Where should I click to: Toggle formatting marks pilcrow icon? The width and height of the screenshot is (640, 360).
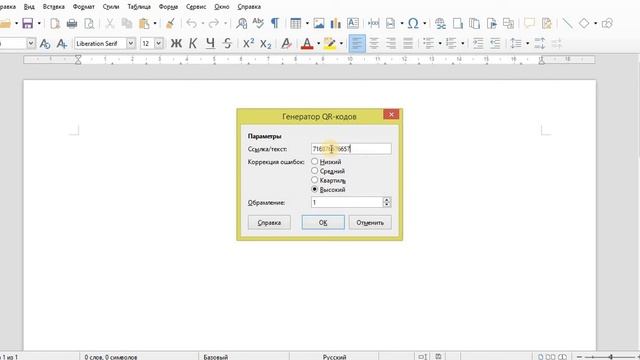point(275,23)
